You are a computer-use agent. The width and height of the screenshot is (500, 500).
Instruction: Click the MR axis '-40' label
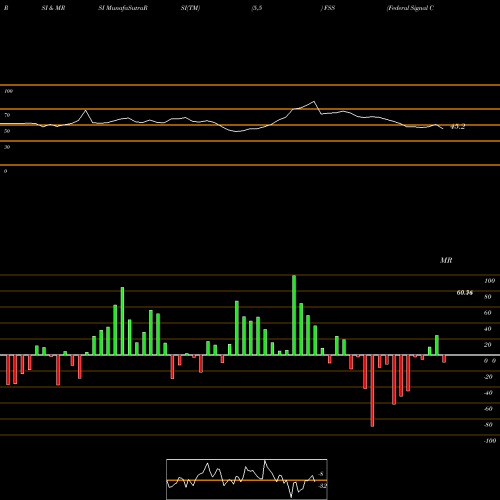(488, 393)
